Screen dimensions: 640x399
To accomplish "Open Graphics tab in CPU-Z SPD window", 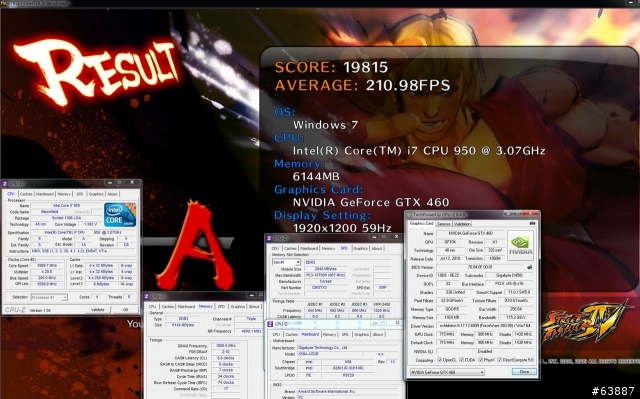I will point(360,248).
